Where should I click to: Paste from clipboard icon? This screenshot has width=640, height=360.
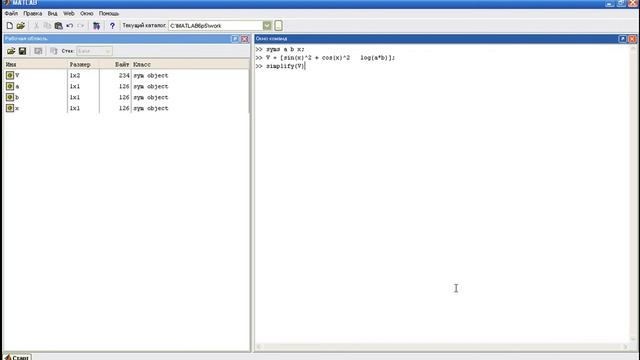(58, 26)
